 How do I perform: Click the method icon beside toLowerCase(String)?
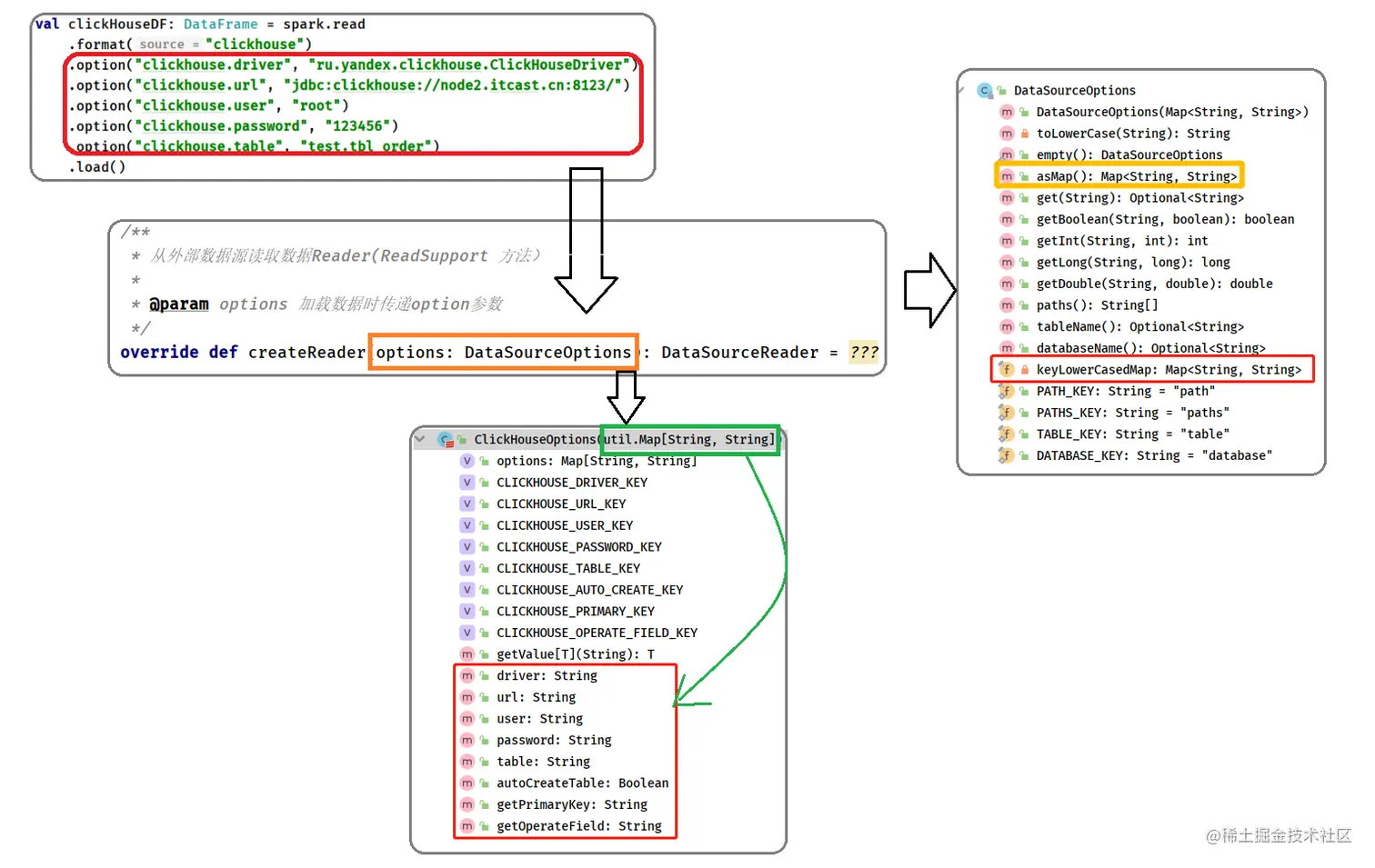(x=1007, y=134)
